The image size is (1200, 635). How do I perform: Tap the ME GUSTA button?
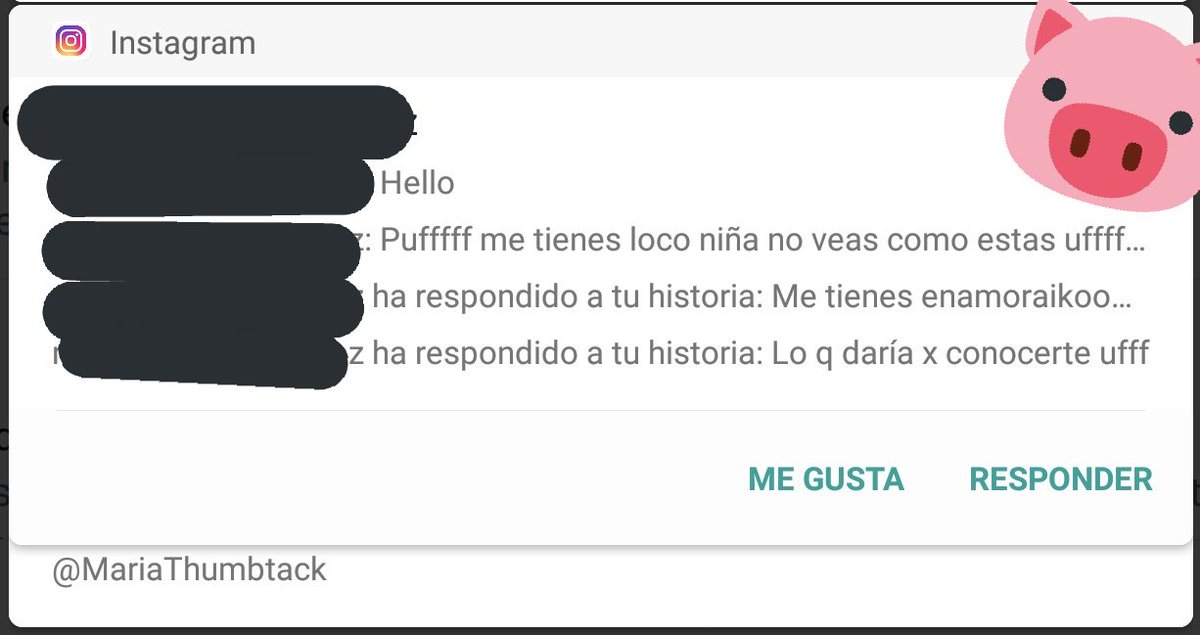[x=826, y=479]
